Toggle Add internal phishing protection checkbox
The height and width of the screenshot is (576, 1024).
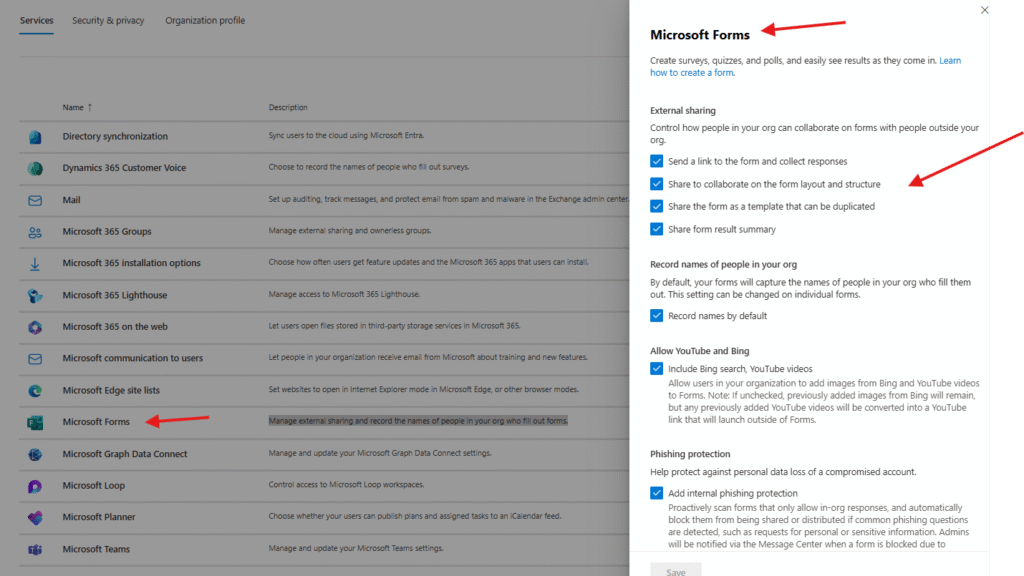657,493
